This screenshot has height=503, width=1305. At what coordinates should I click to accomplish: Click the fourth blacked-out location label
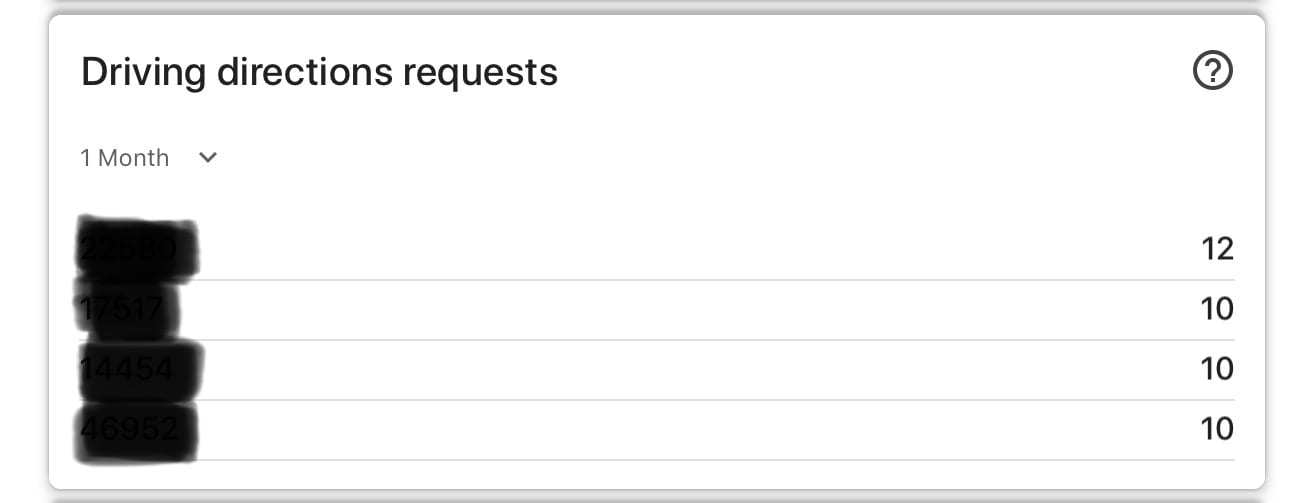(x=136, y=431)
